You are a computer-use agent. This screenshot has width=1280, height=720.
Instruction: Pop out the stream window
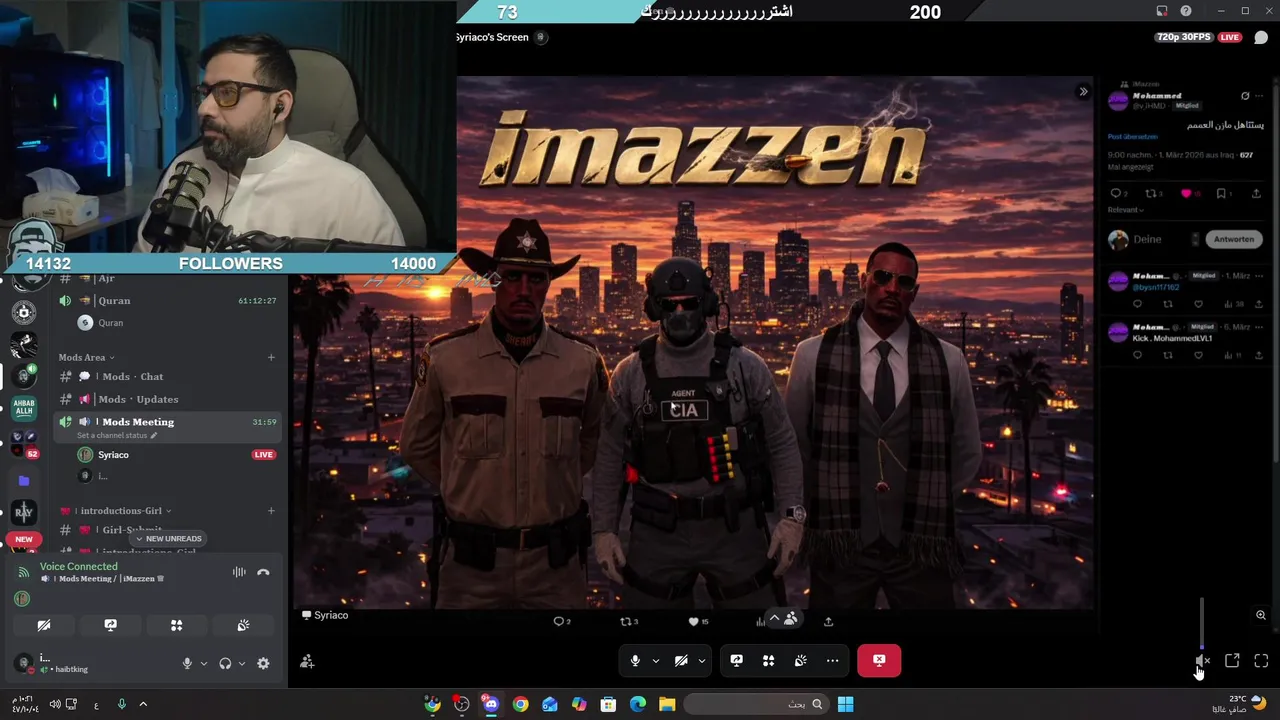pos(1232,660)
